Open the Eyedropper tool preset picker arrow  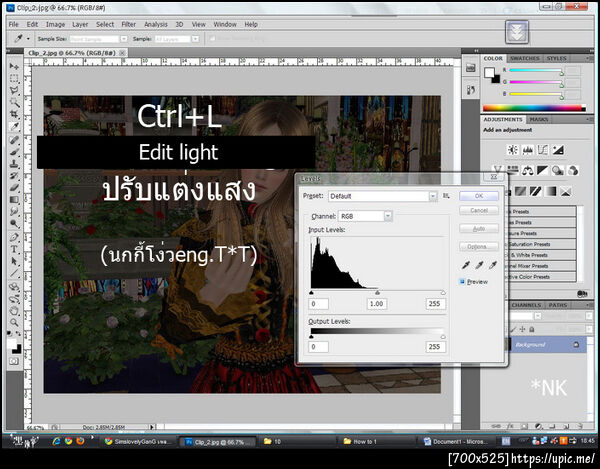pos(28,39)
